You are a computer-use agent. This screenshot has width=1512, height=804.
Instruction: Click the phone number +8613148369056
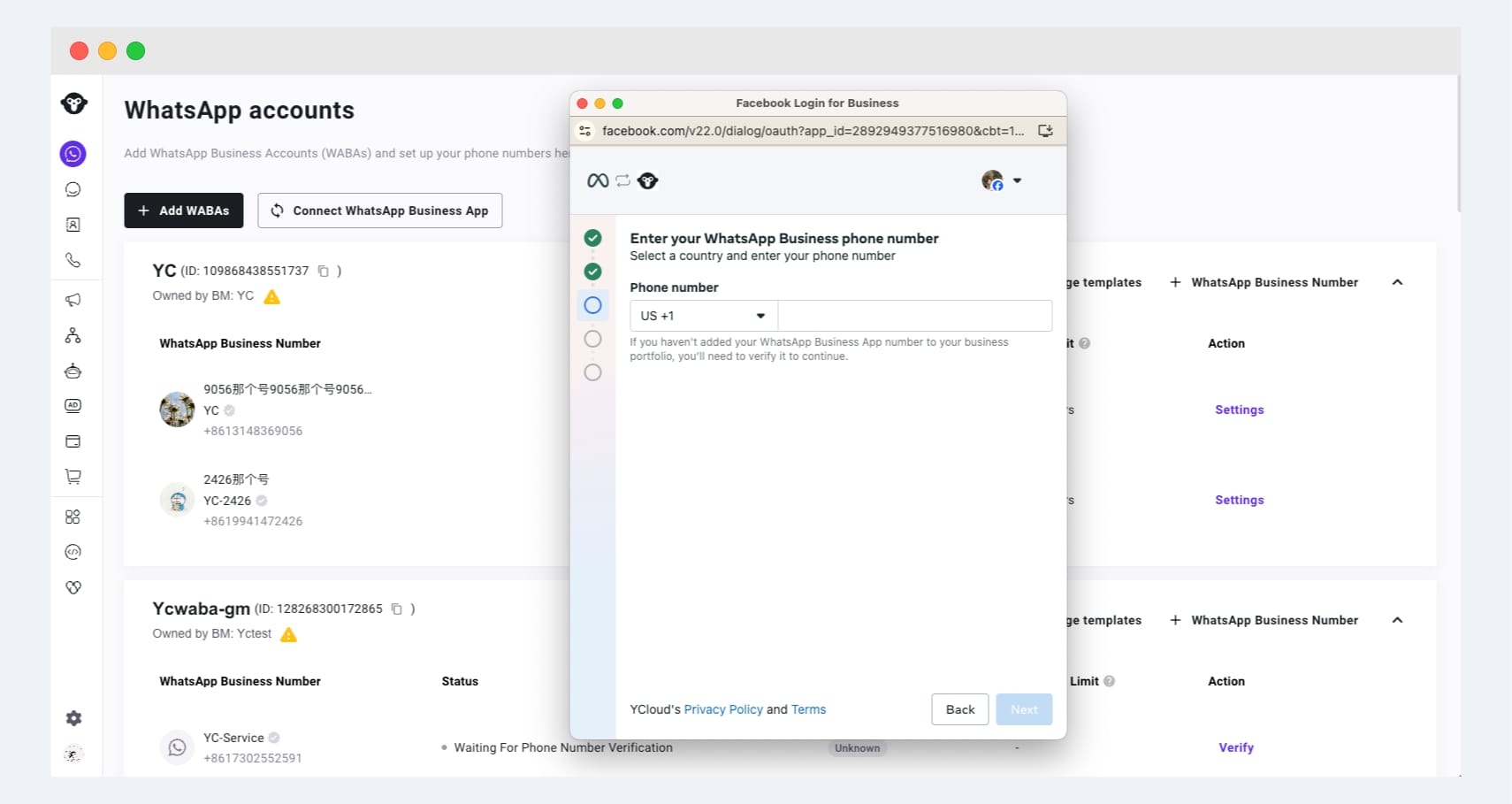[x=253, y=431]
